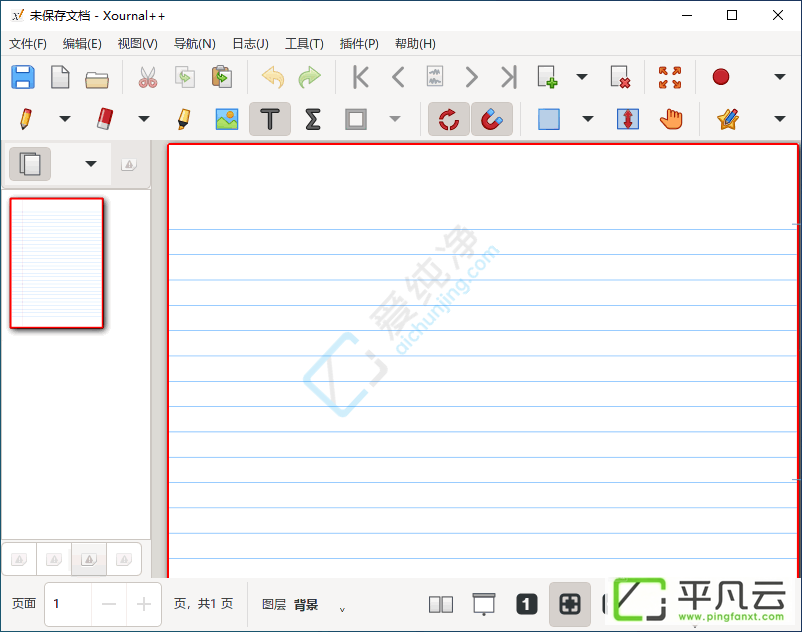
Task: Increase page number with plus button
Action: 144,604
